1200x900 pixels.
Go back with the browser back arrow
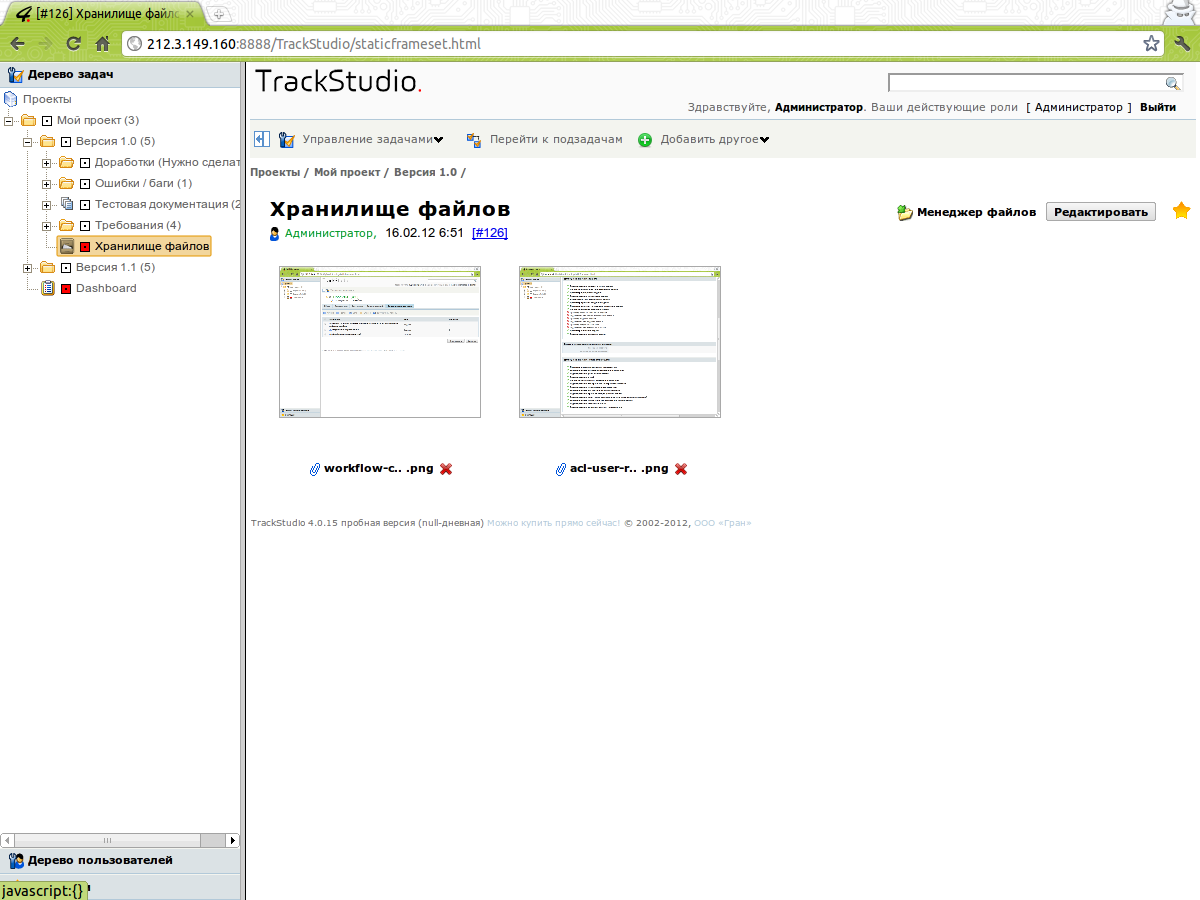point(17,44)
